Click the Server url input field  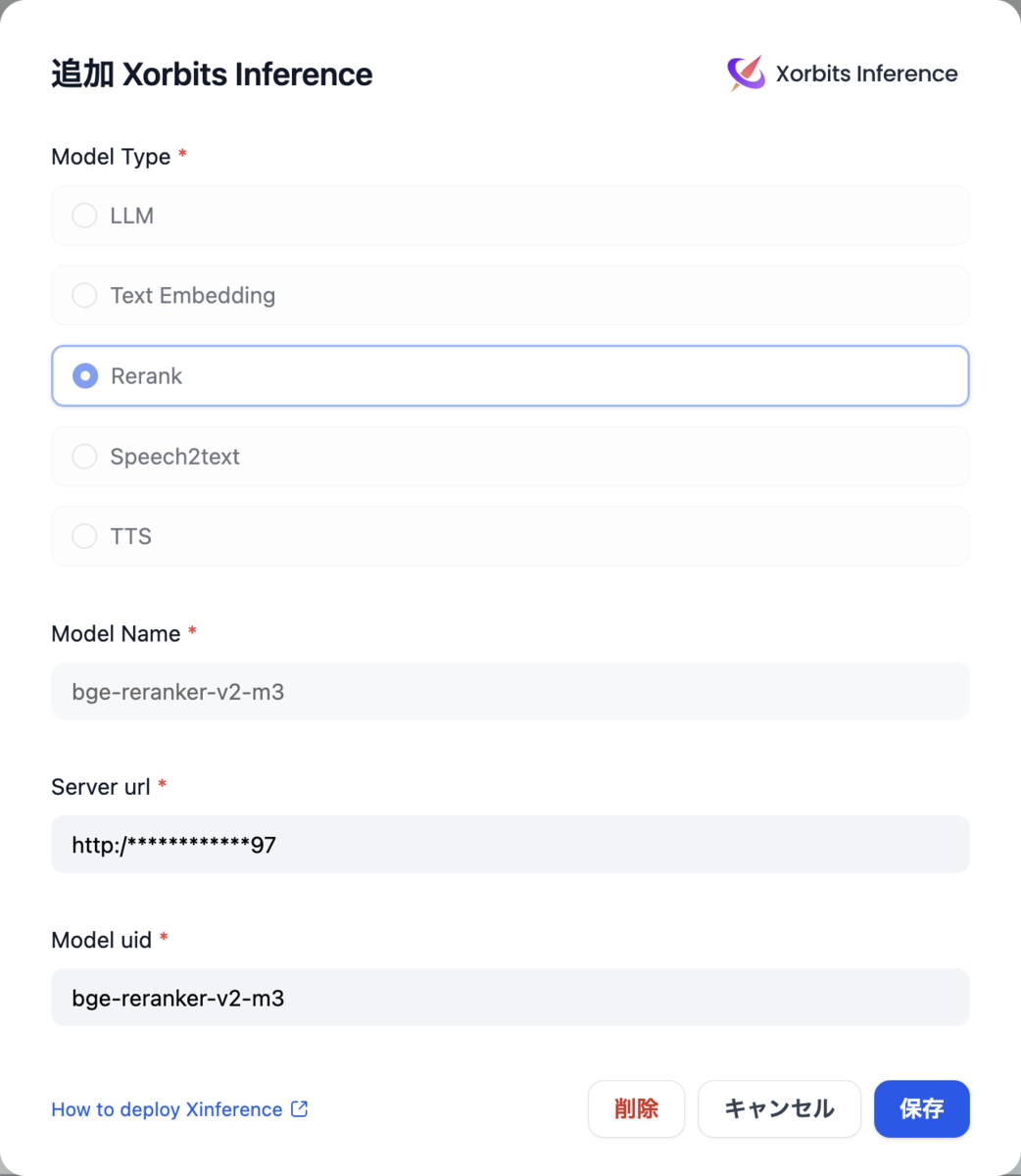(510, 844)
